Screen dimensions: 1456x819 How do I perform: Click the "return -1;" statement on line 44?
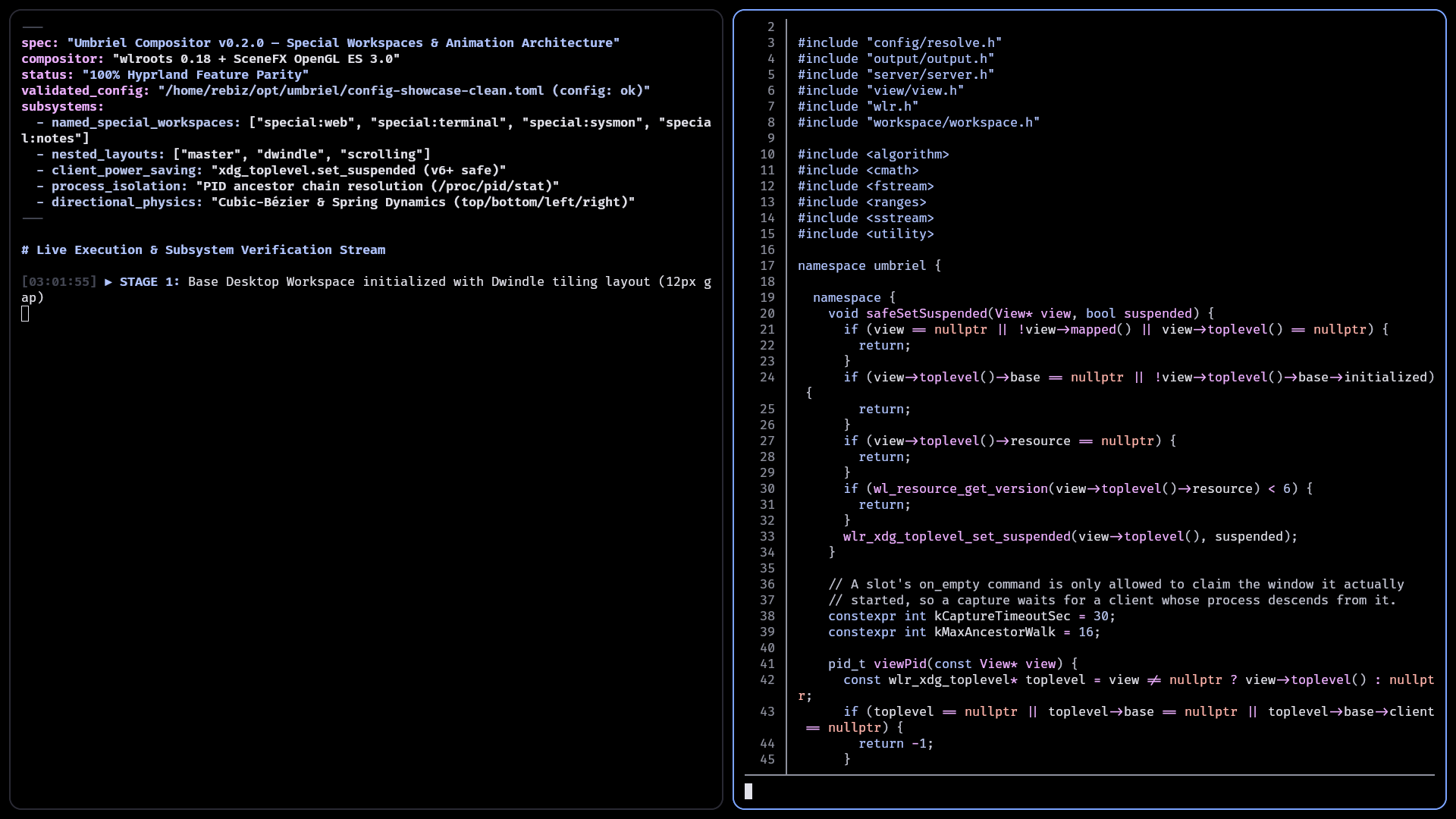896,744
